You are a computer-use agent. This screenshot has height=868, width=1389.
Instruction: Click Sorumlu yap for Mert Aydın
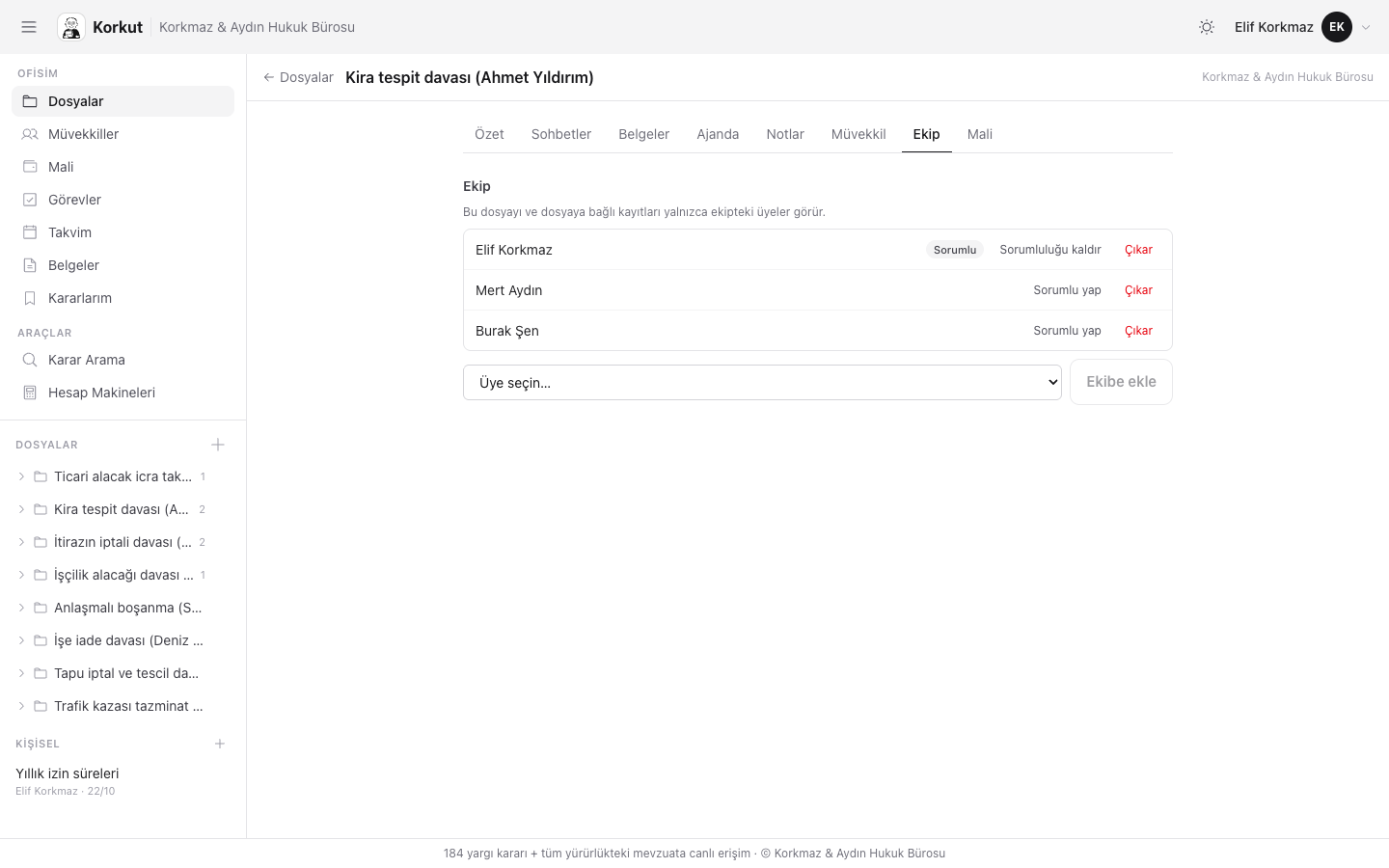(x=1067, y=290)
